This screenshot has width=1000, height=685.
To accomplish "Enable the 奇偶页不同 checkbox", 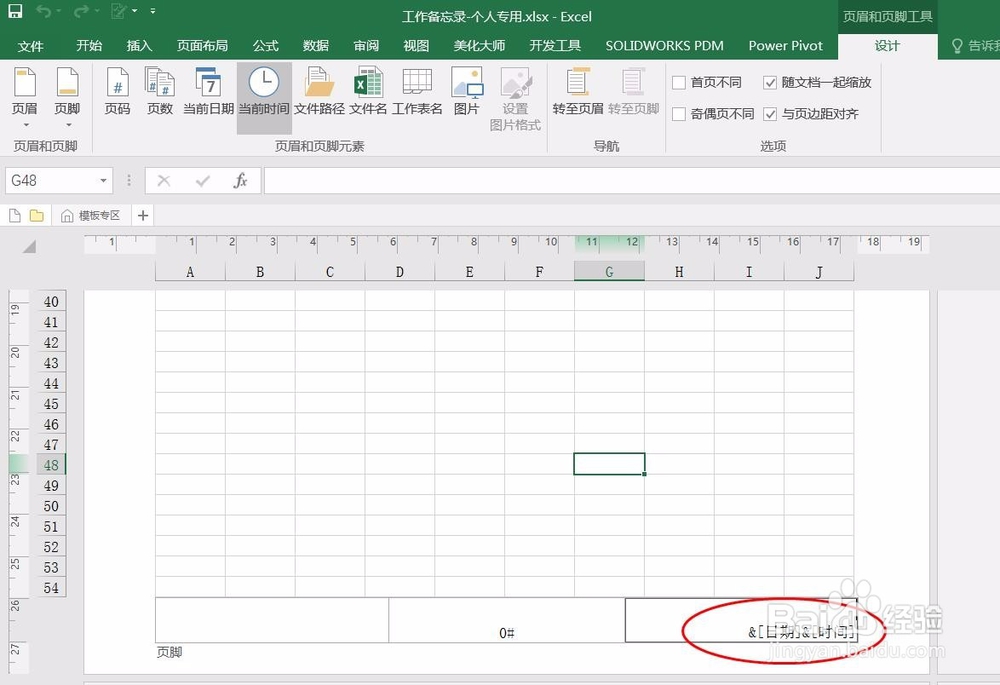I will click(x=679, y=113).
